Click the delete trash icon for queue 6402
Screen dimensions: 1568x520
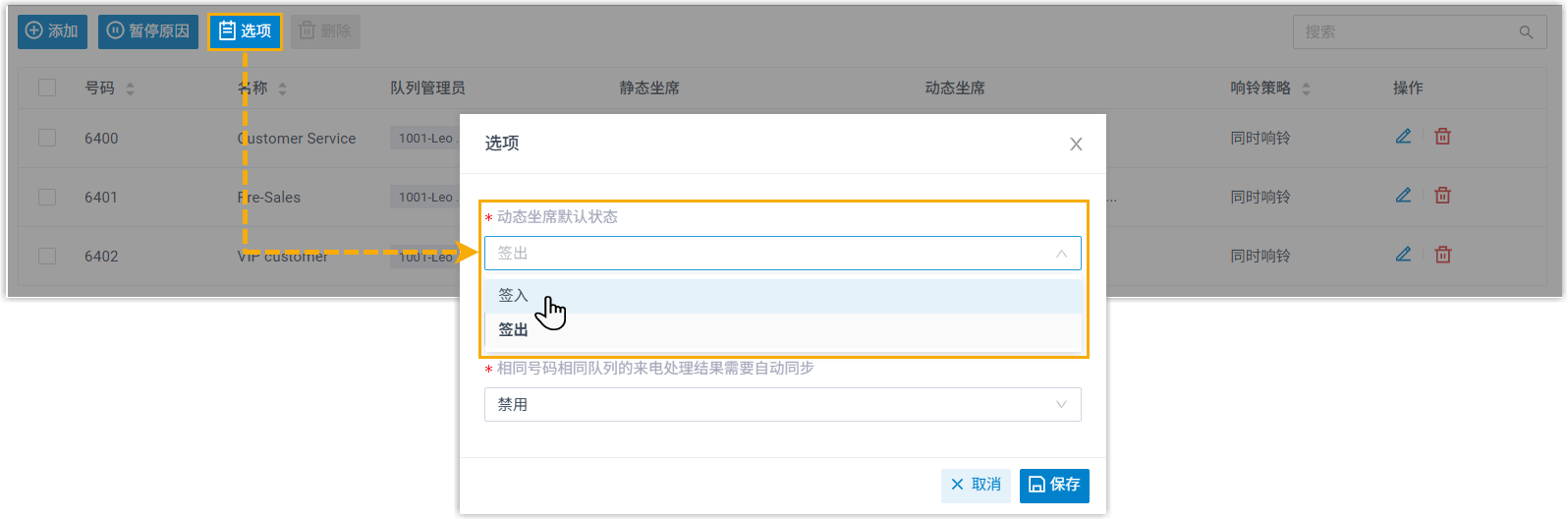point(1442,255)
